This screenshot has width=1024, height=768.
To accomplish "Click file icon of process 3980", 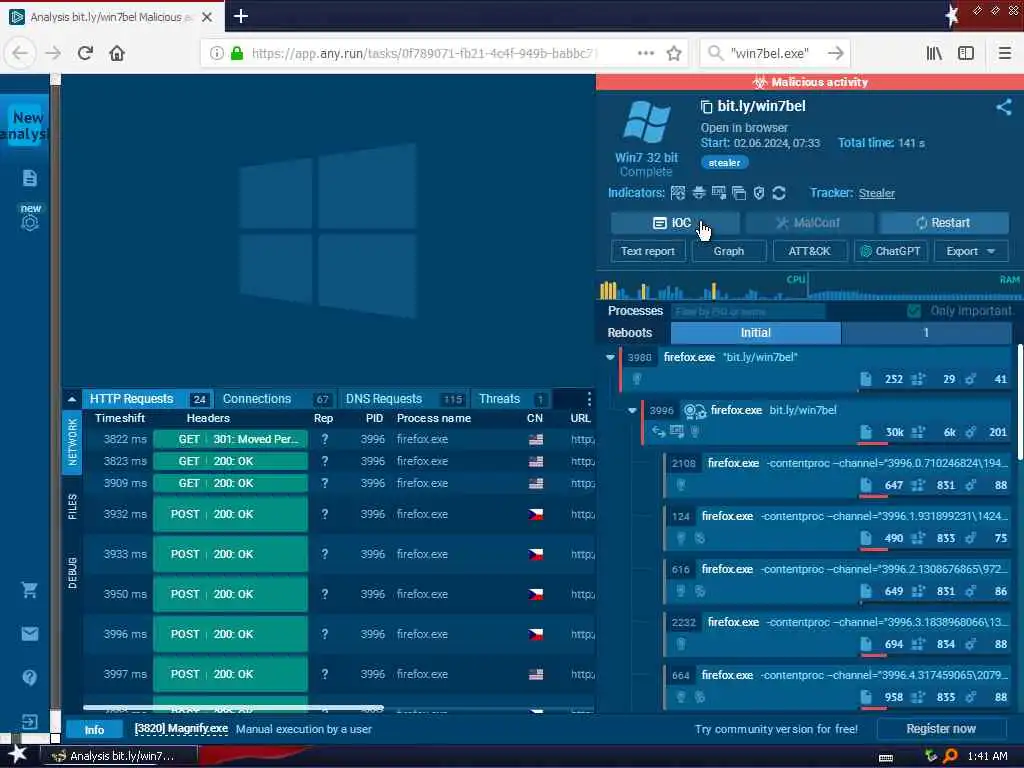I will click(x=865, y=379).
